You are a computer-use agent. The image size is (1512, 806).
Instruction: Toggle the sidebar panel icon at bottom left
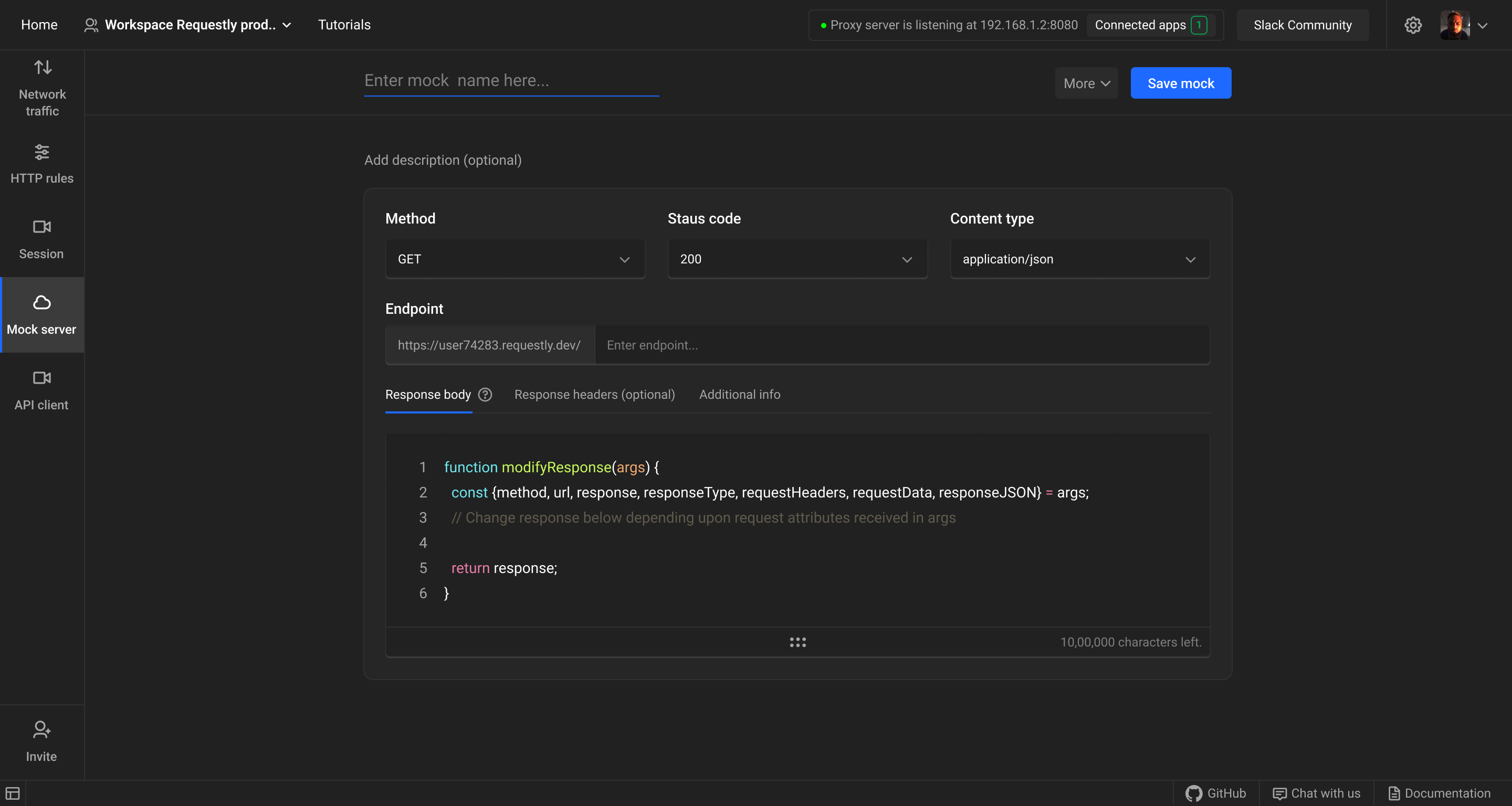pos(13,793)
